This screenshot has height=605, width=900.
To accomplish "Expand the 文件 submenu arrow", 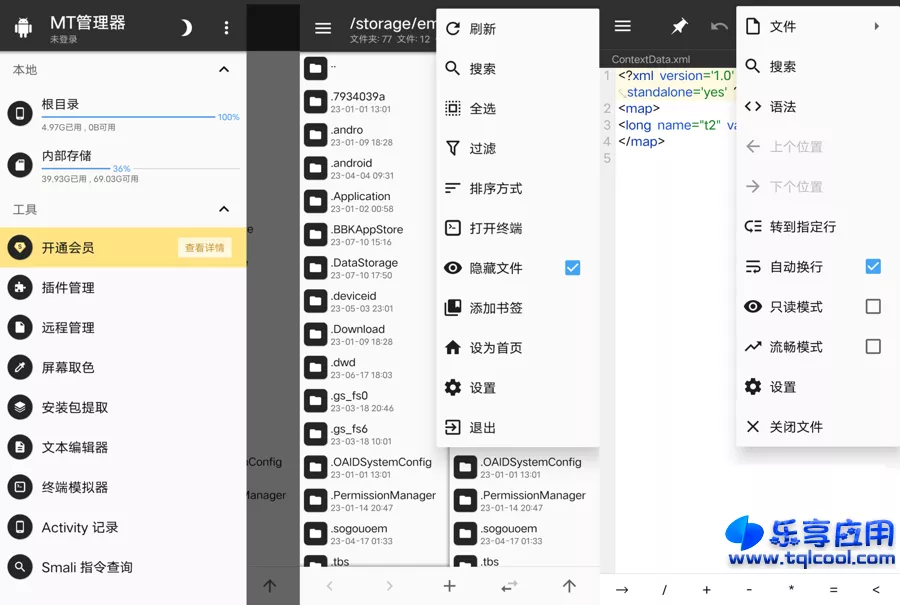I will click(x=877, y=26).
